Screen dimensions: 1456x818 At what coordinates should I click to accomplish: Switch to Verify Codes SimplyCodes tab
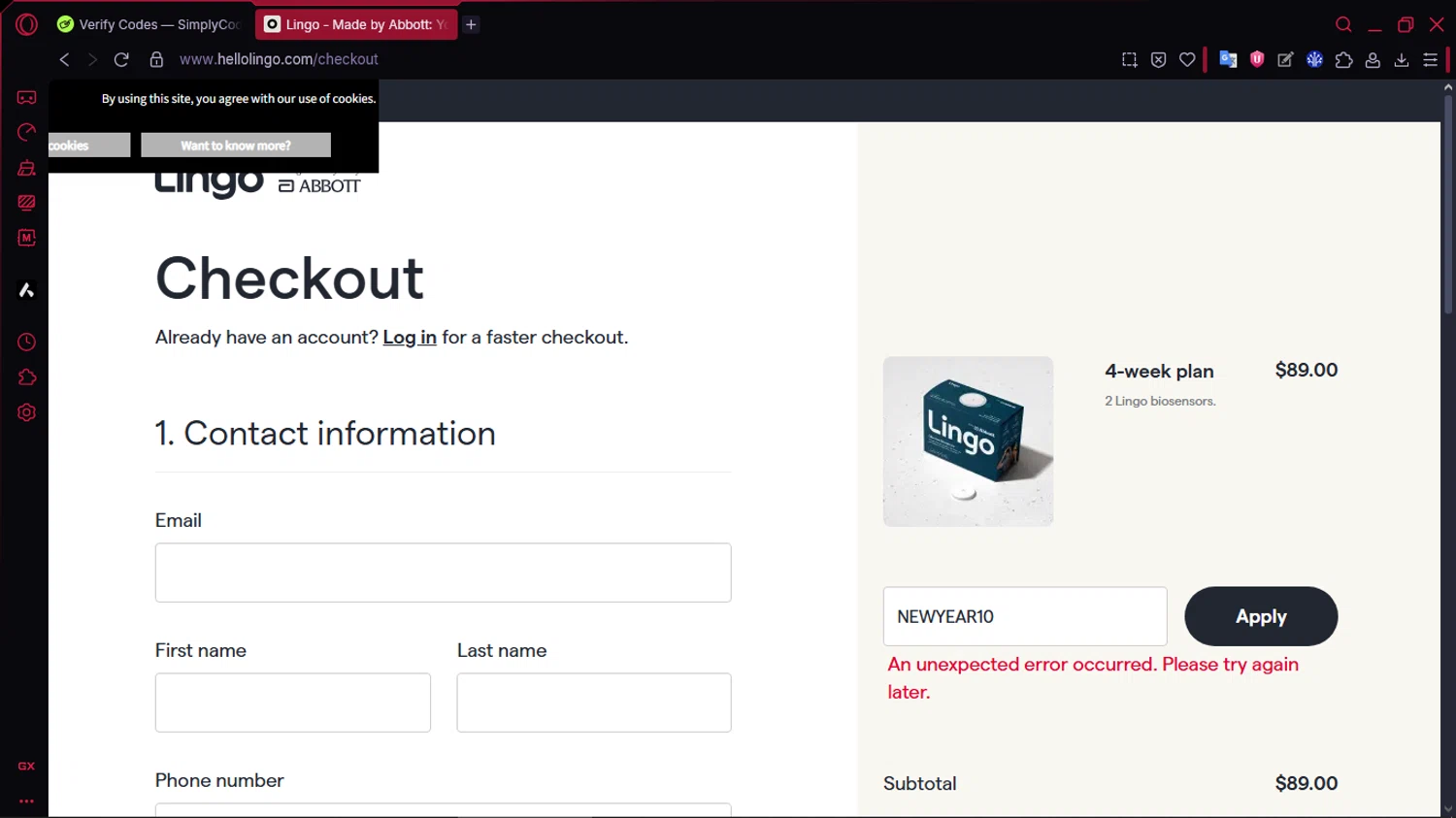coord(149,24)
